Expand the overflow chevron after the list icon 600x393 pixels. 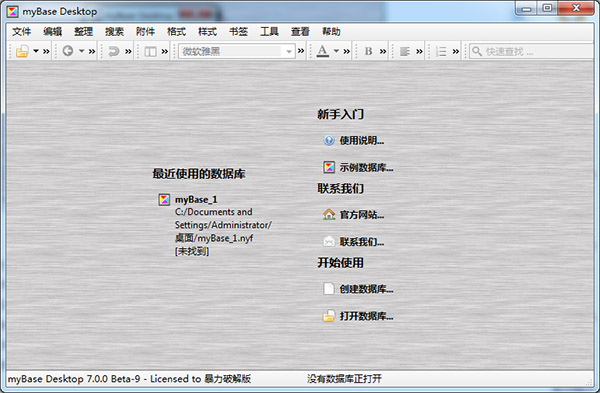coord(455,51)
